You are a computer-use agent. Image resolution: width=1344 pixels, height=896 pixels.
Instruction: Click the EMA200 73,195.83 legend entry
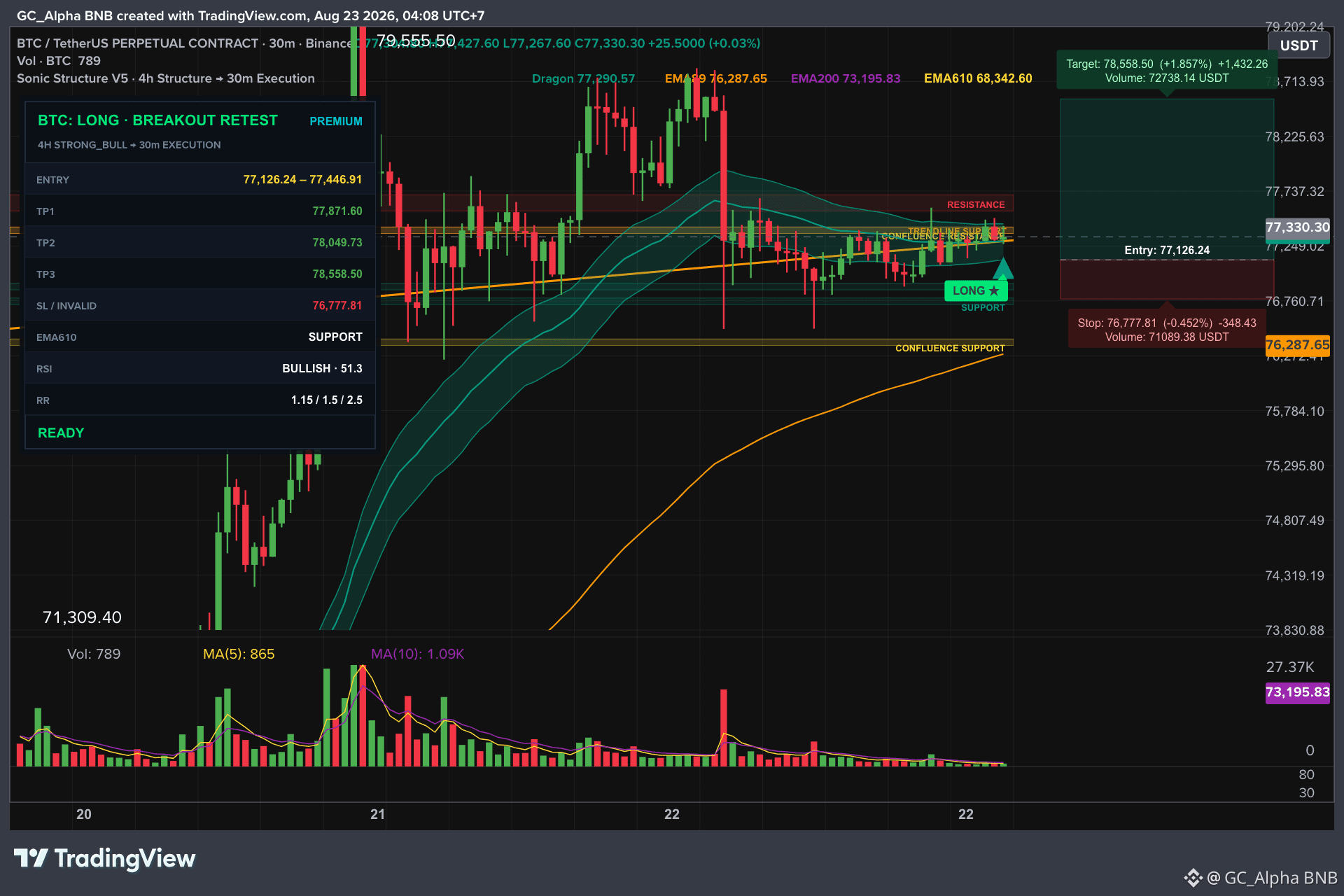(x=846, y=78)
